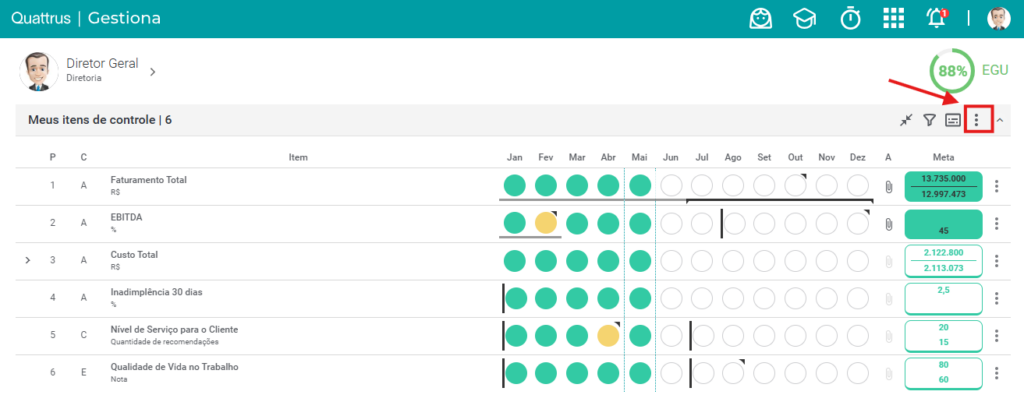Screen dimensions: 1024x416
Task: Open the EBITDA row three-dot menu
Action: (997, 224)
